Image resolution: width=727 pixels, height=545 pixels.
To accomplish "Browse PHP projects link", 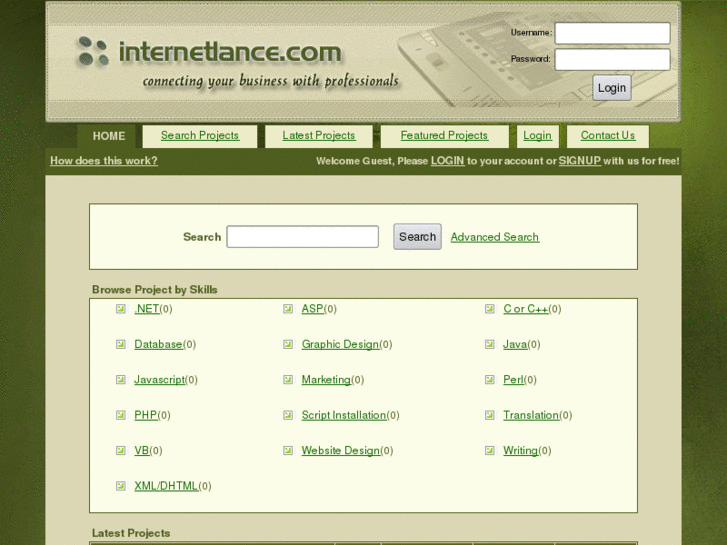I will coord(146,415).
